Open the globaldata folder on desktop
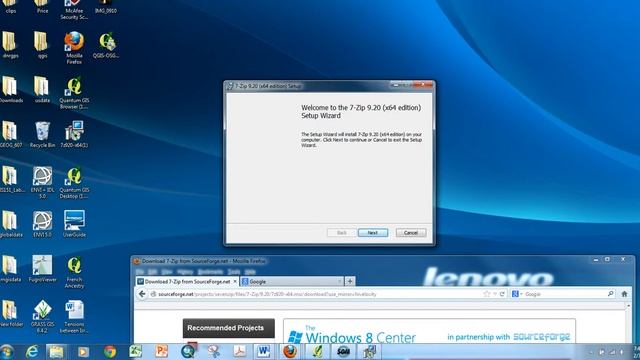Viewport: 640px width, 360px height. coord(10,224)
